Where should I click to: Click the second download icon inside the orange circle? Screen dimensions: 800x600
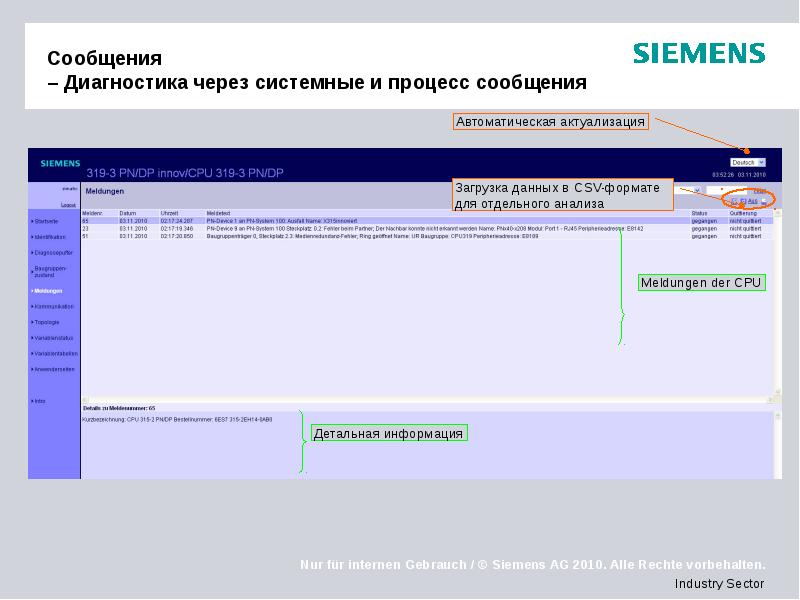[x=743, y=200]
